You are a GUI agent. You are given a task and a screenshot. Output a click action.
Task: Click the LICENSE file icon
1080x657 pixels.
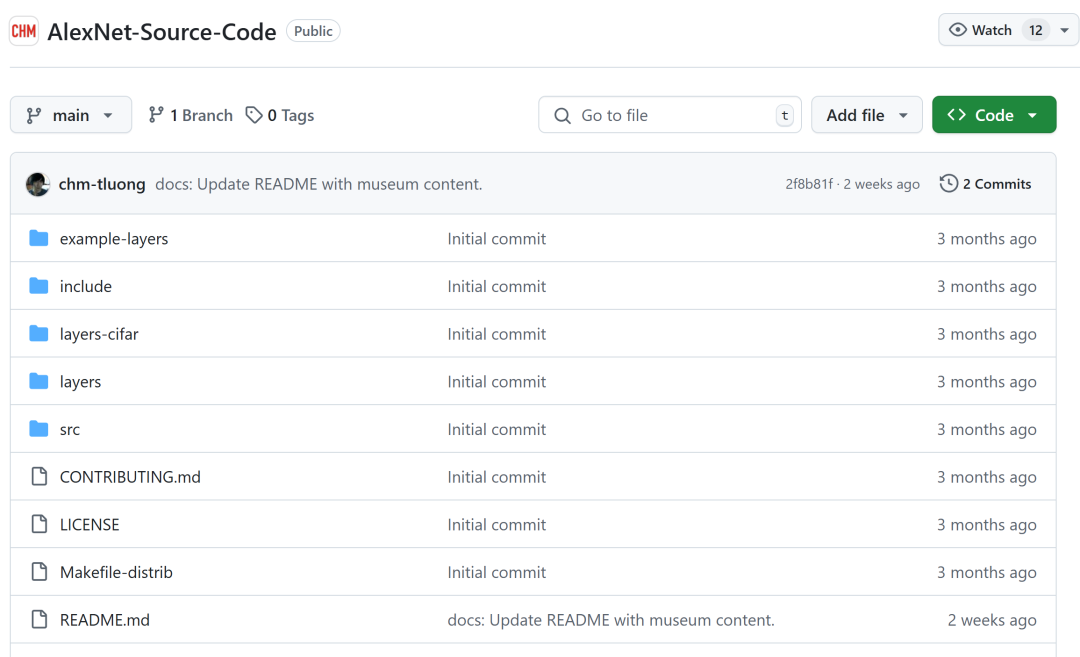click(x=39, y=524)
